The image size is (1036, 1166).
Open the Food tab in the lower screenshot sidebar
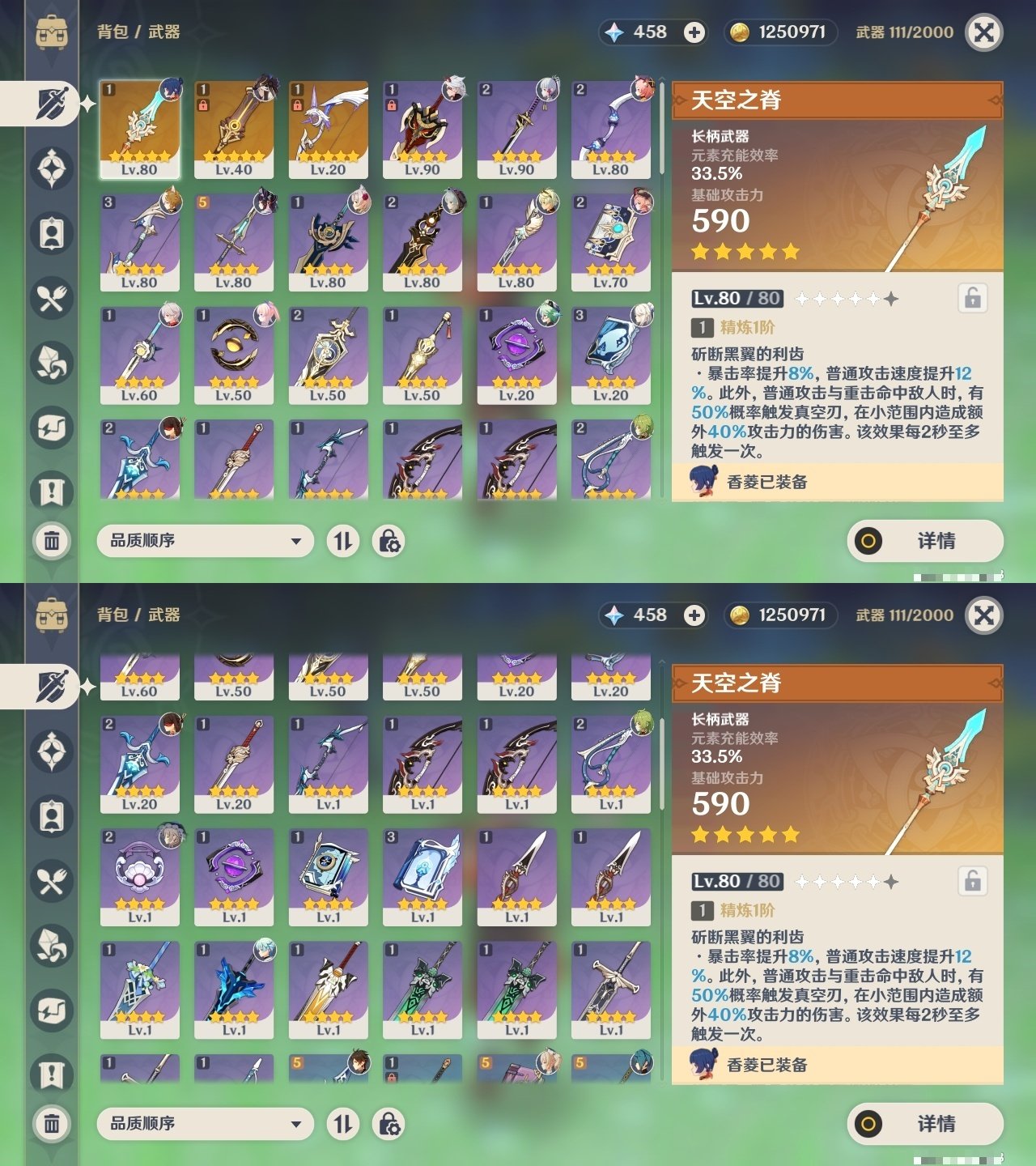click(x=52, y=881)
